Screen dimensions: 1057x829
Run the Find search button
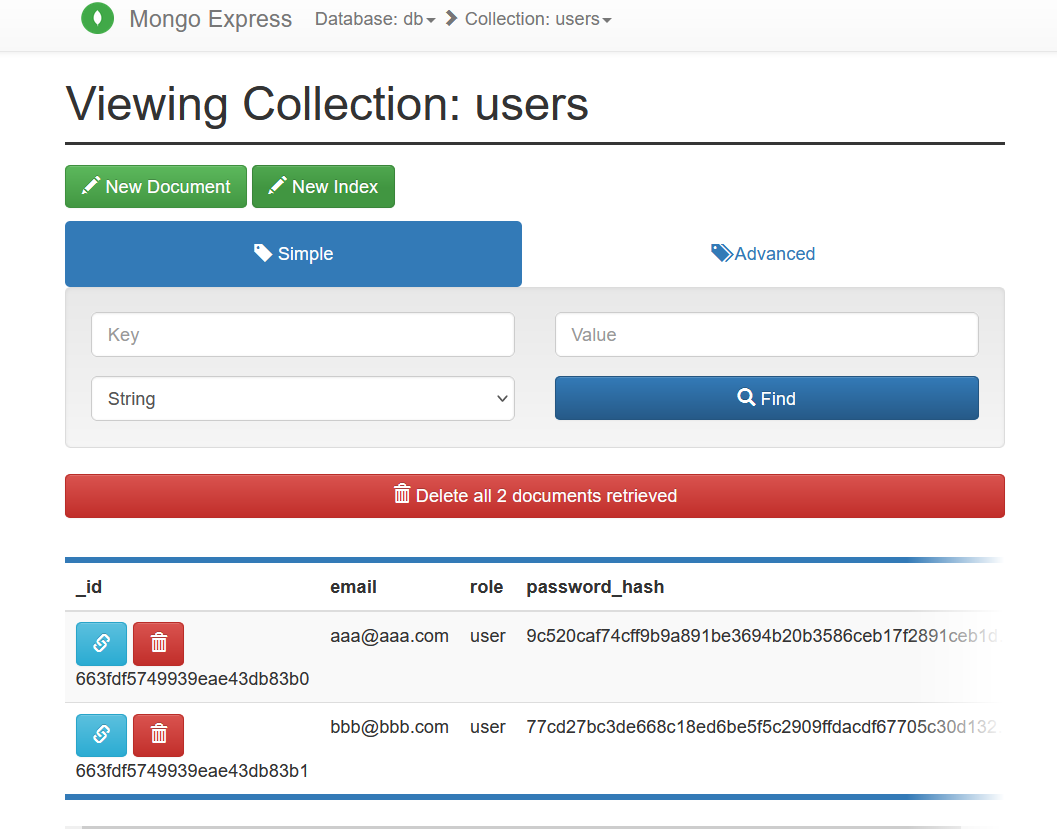[x=766, y=398]
